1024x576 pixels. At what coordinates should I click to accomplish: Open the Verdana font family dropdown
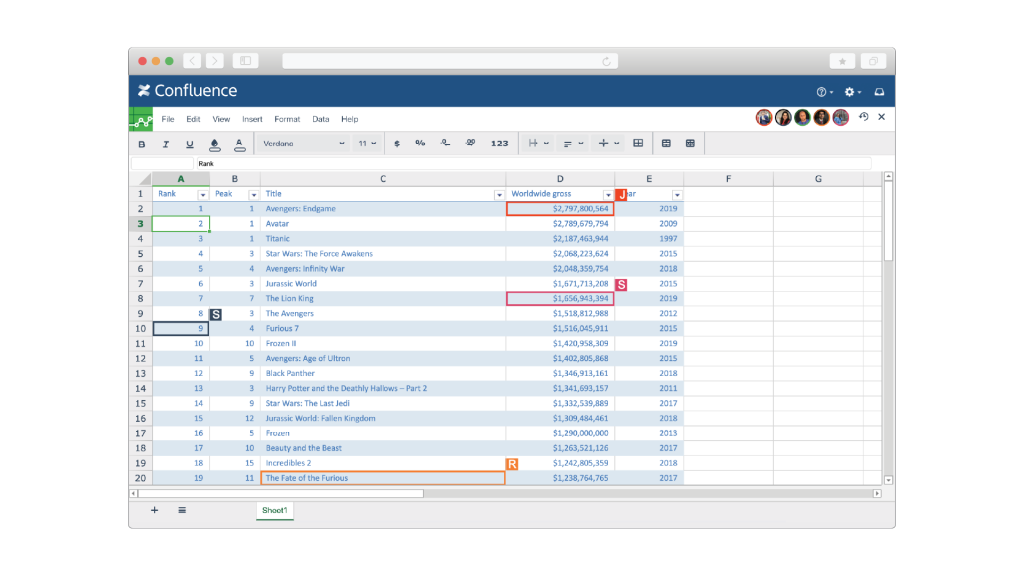tap(303, 144)
